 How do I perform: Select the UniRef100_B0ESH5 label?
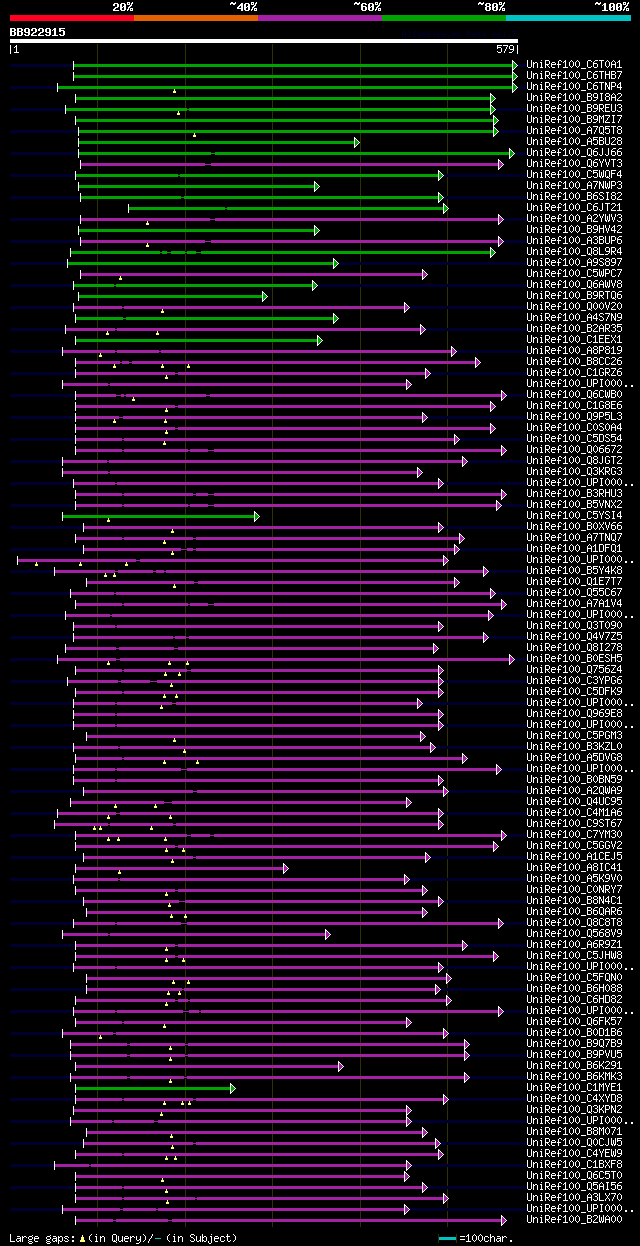pyautogui.click(x=574, y=658)
